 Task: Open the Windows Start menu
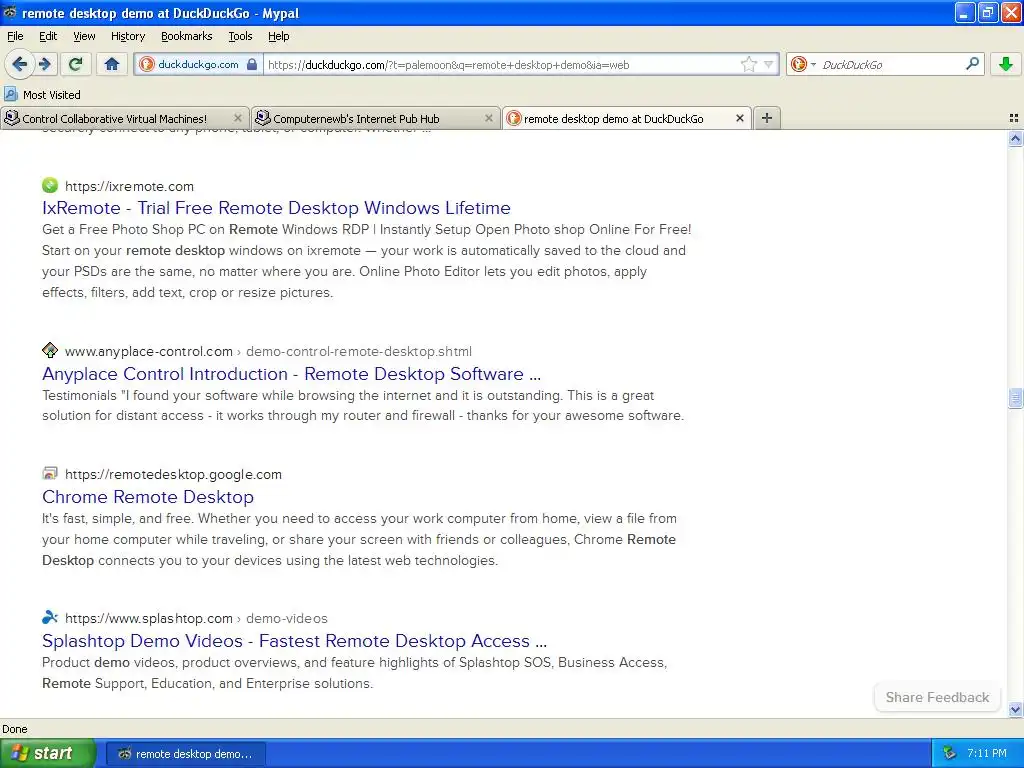[47, 753]
